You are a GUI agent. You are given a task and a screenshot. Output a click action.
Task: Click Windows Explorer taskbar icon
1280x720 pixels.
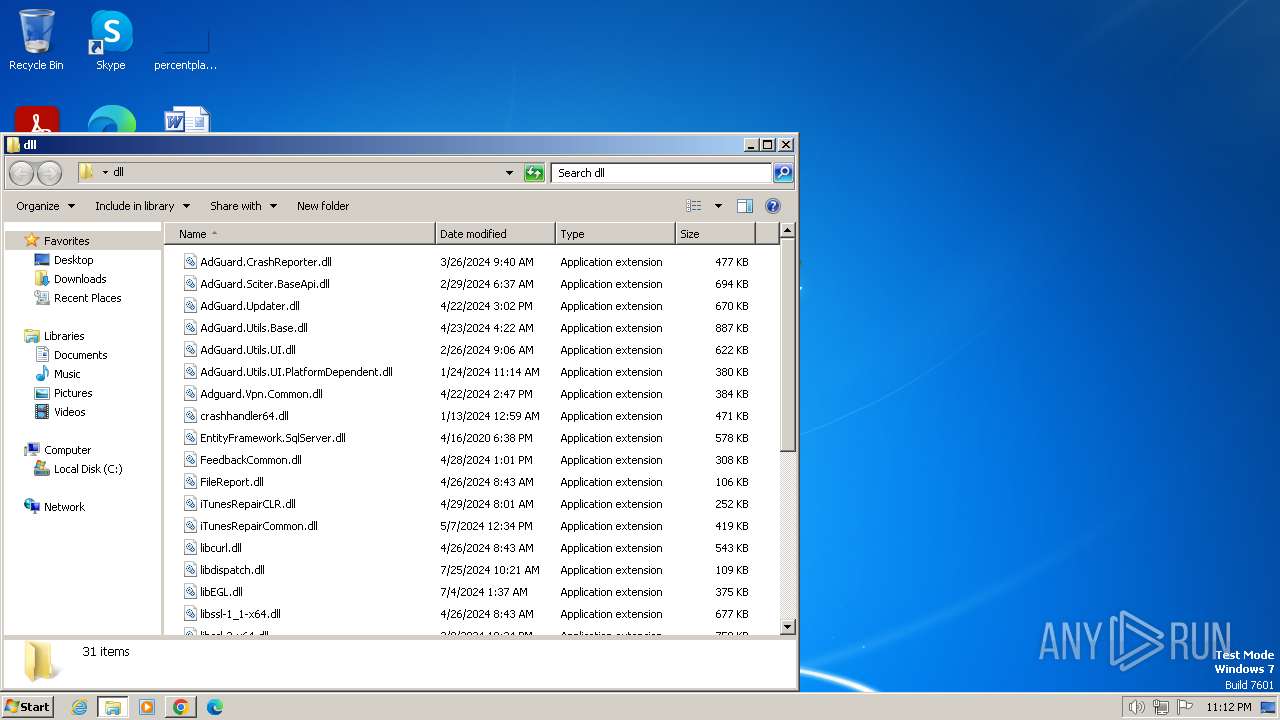point(113,707)
